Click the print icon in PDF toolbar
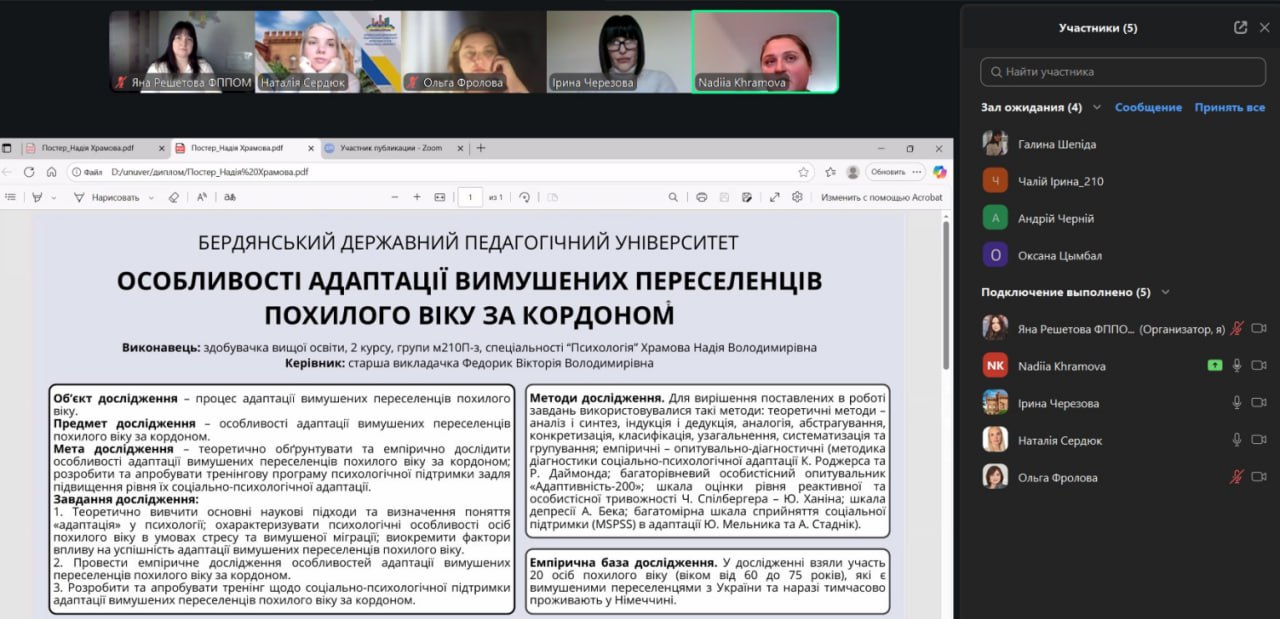 coord(701,197)
